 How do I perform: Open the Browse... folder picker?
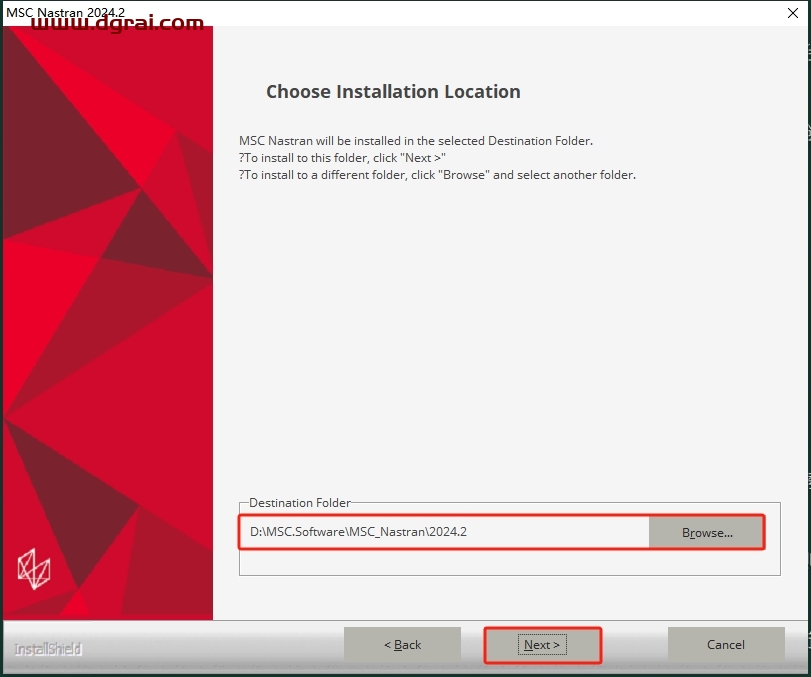707,532
